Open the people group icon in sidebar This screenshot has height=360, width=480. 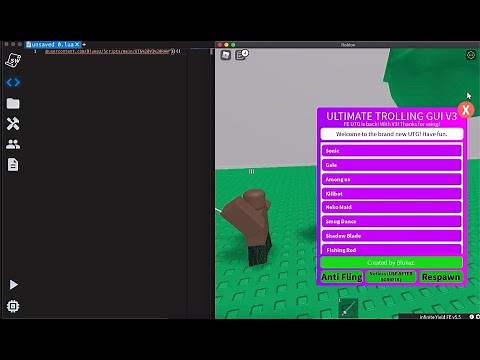click(x=13, y=144)
